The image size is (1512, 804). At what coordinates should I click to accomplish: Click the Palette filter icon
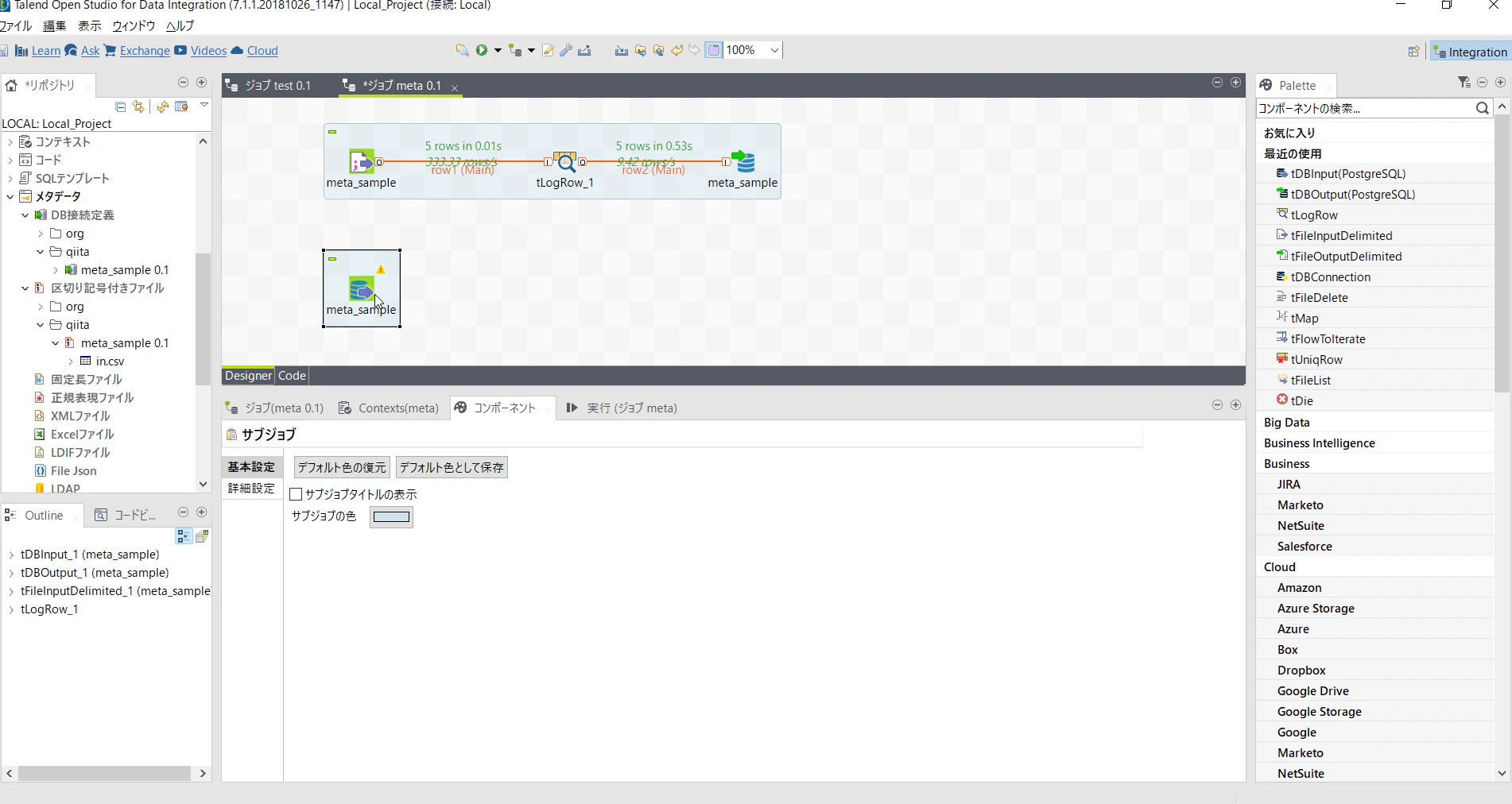tap(1464, 83)
